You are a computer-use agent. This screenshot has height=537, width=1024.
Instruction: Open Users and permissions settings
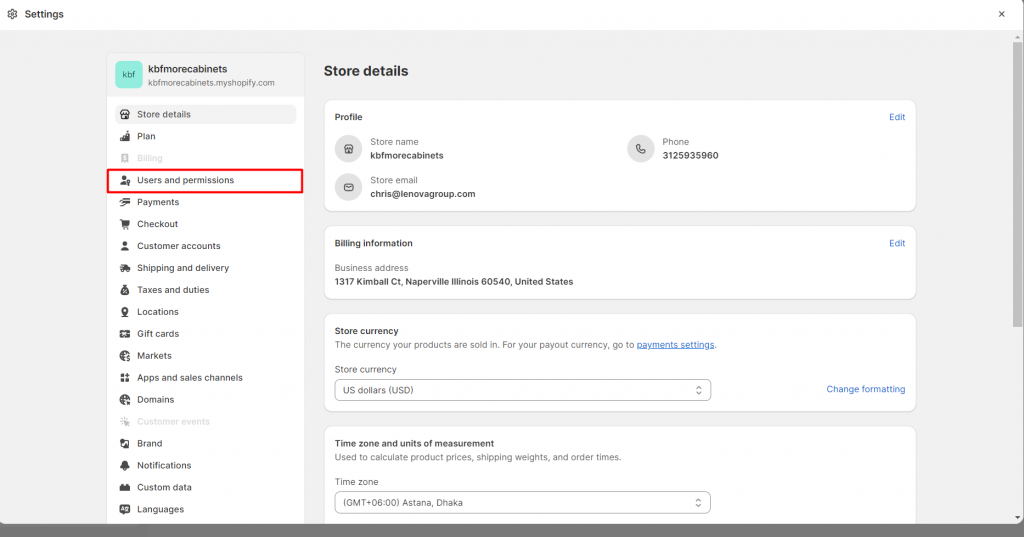coord(185,180)
